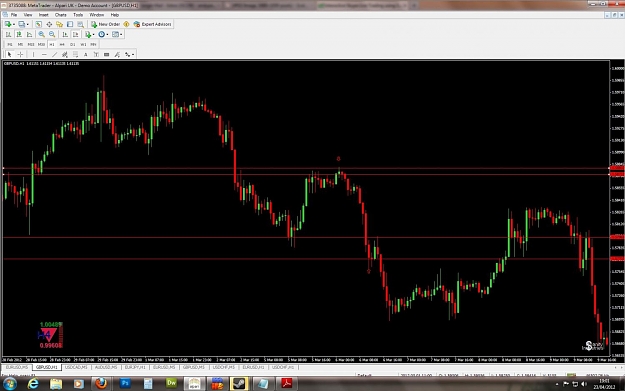Select the H4 timeframe
The height and width of the screenshot is (391, 625).
[62, 44]
